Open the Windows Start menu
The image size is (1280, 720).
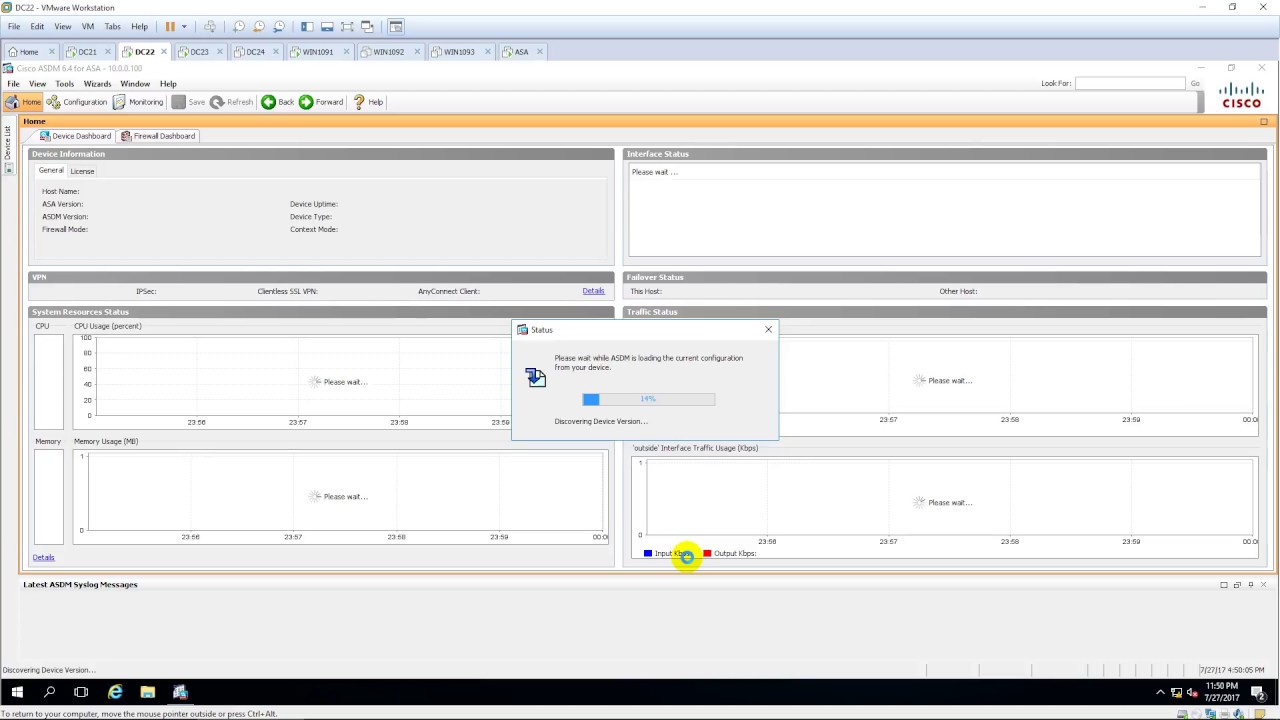pyautogui.click(x=17, y=692)
